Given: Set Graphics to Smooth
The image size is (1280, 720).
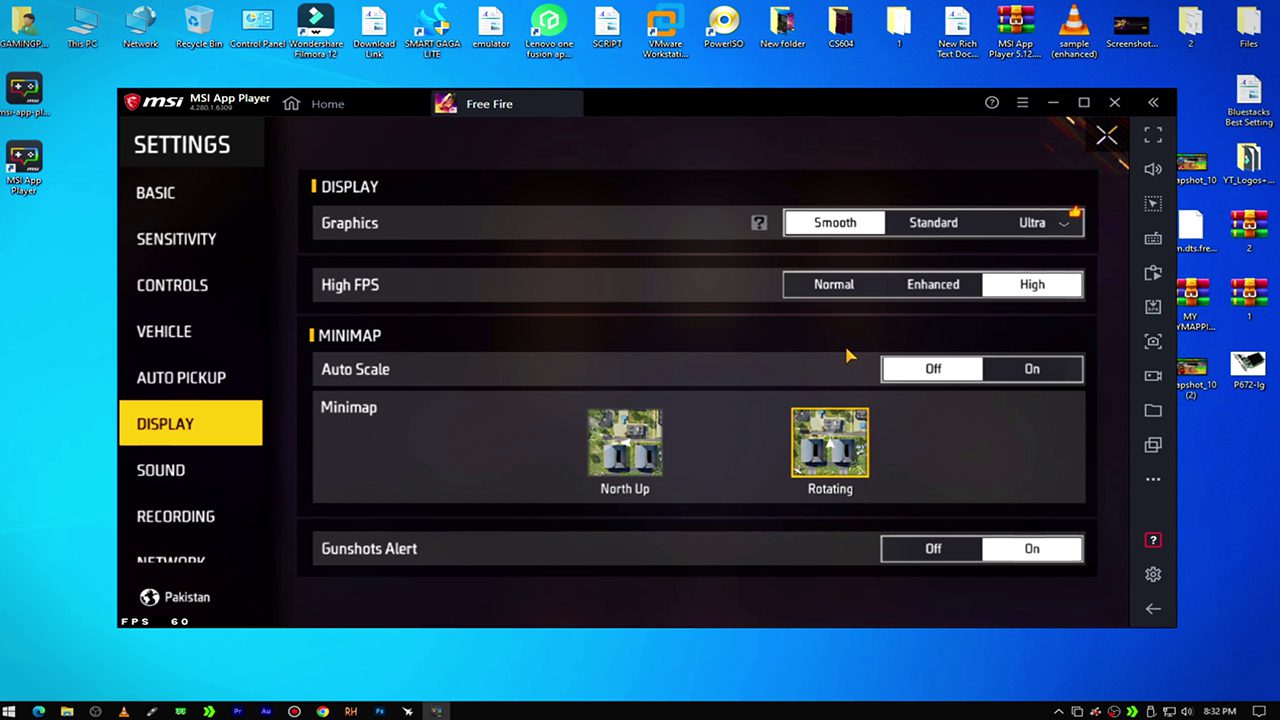Looking at the screenshot, I should [x=835, y=223].
